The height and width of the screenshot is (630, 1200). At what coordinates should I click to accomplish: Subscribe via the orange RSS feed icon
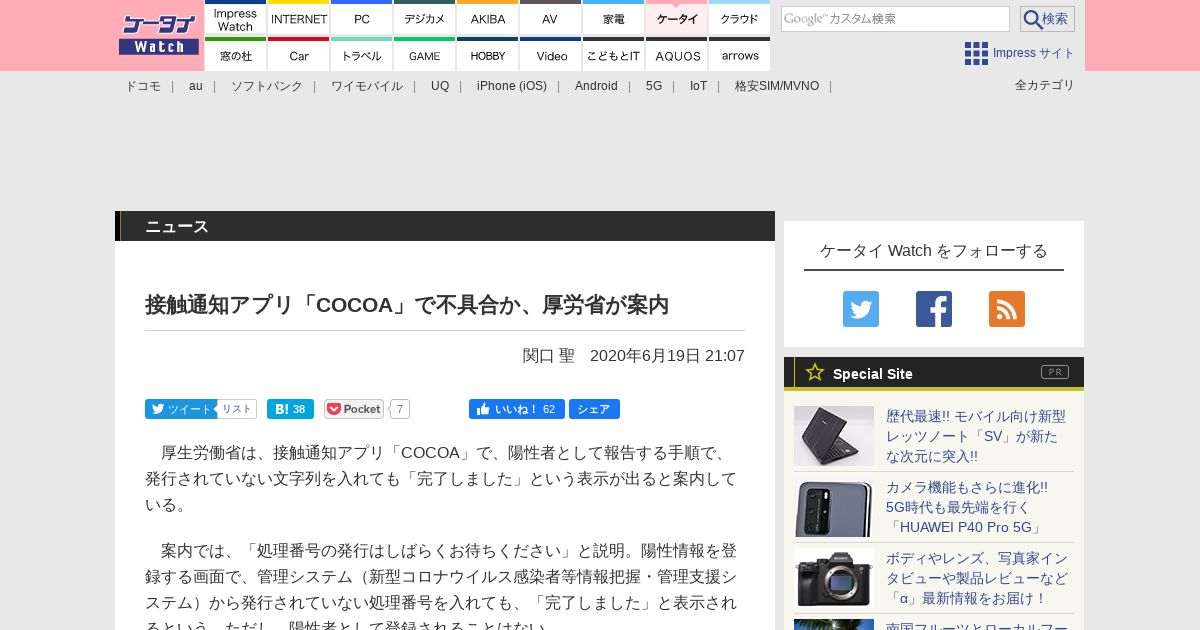[x=1007, y=309]
